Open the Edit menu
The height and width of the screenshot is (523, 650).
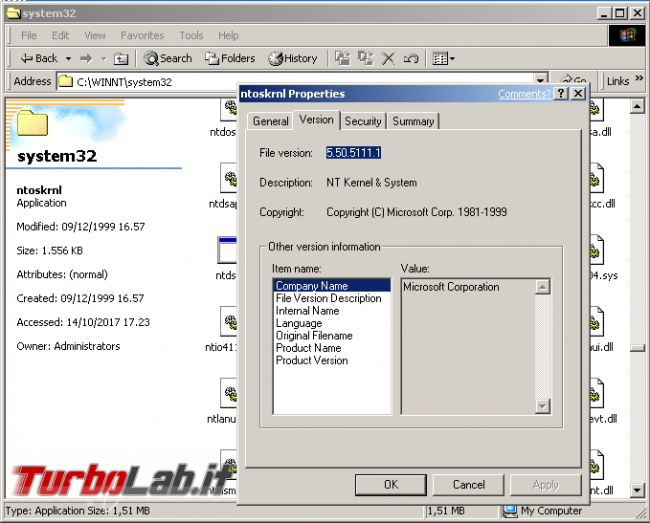(x=60, y=36)
